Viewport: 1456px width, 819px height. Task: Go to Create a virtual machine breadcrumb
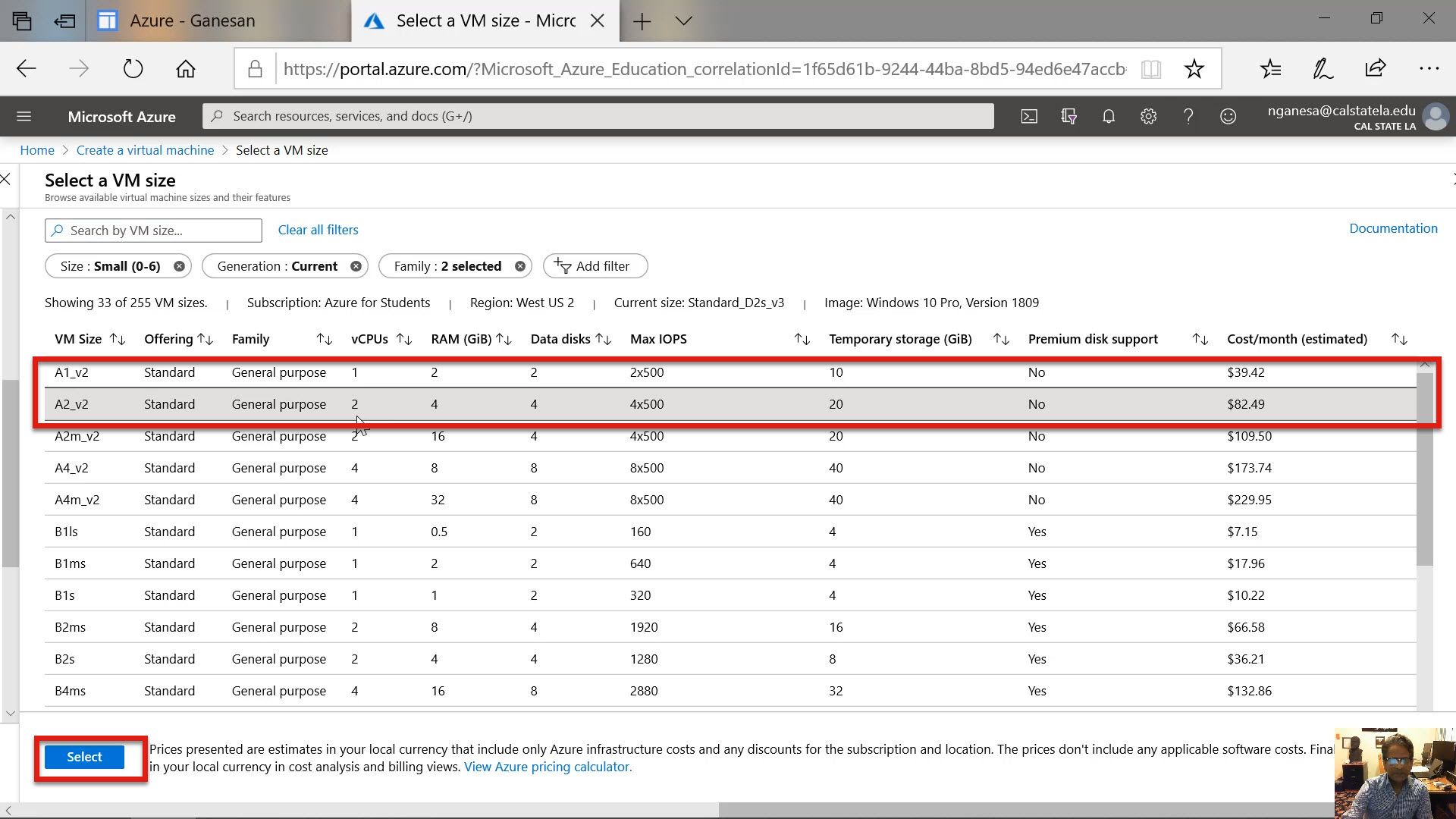145,150
